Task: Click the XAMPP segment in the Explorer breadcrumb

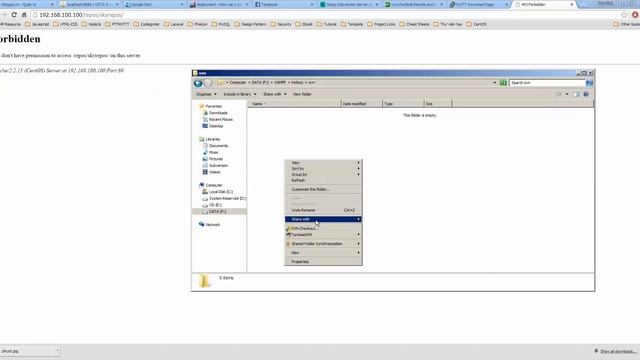Action: click(280, 83)
